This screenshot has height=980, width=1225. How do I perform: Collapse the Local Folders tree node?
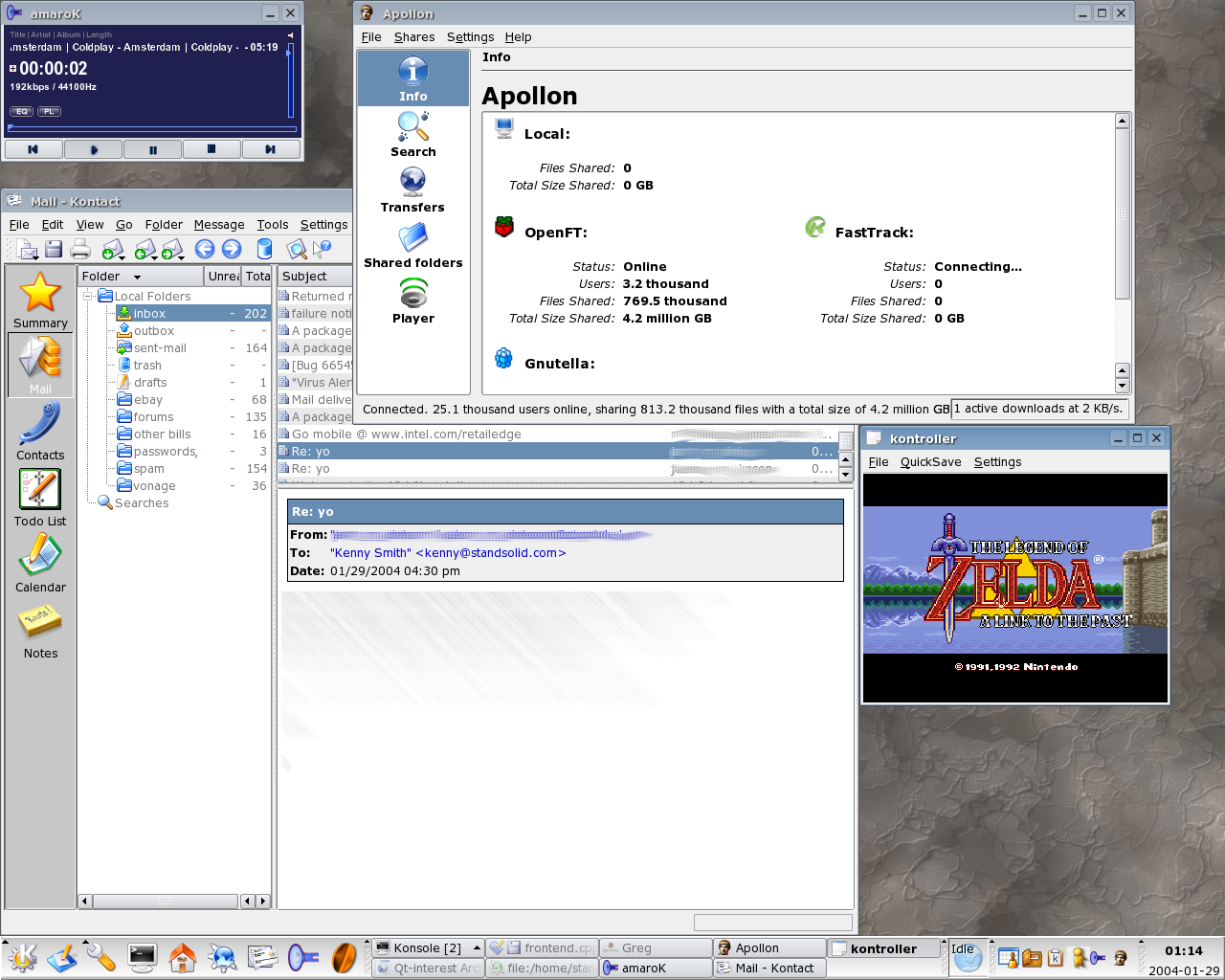coord(88,297)
